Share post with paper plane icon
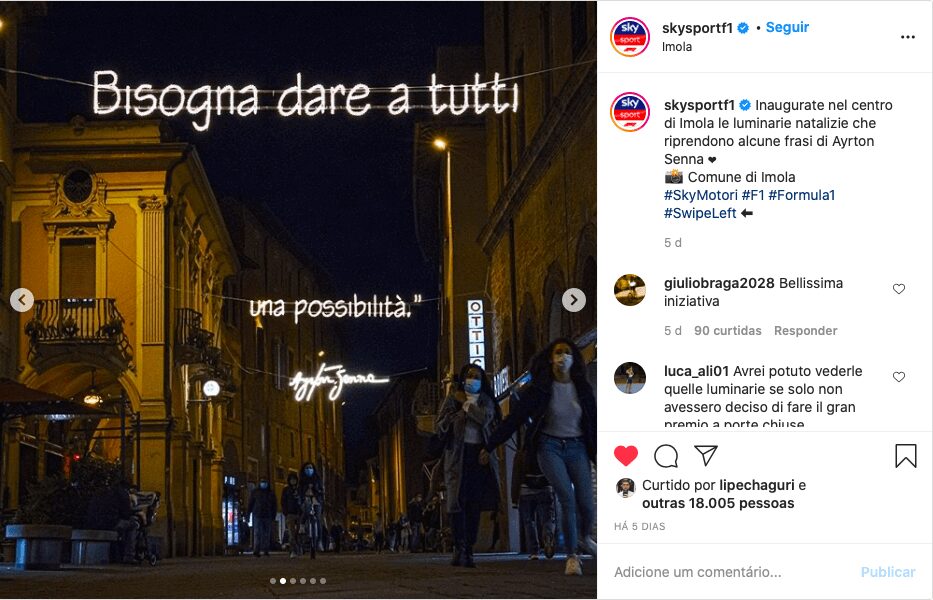 [706, 455]
